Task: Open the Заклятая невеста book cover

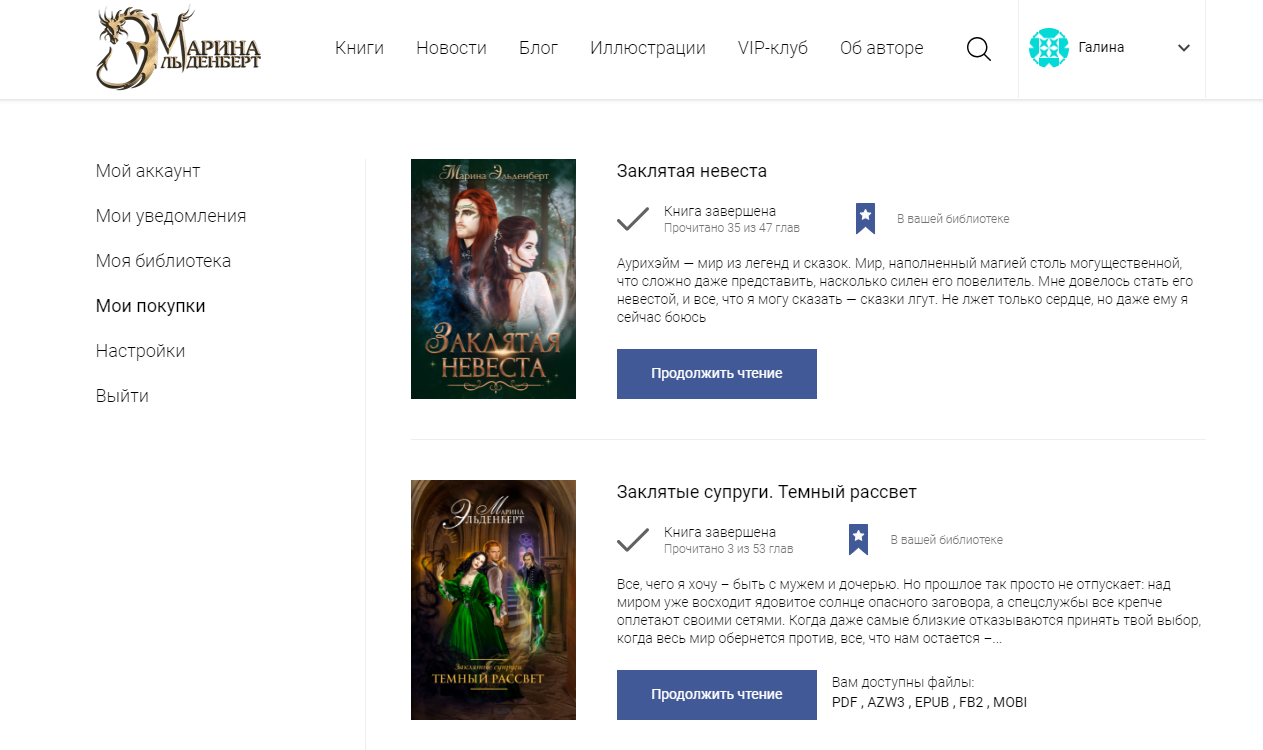Action: tap(493, 279)
